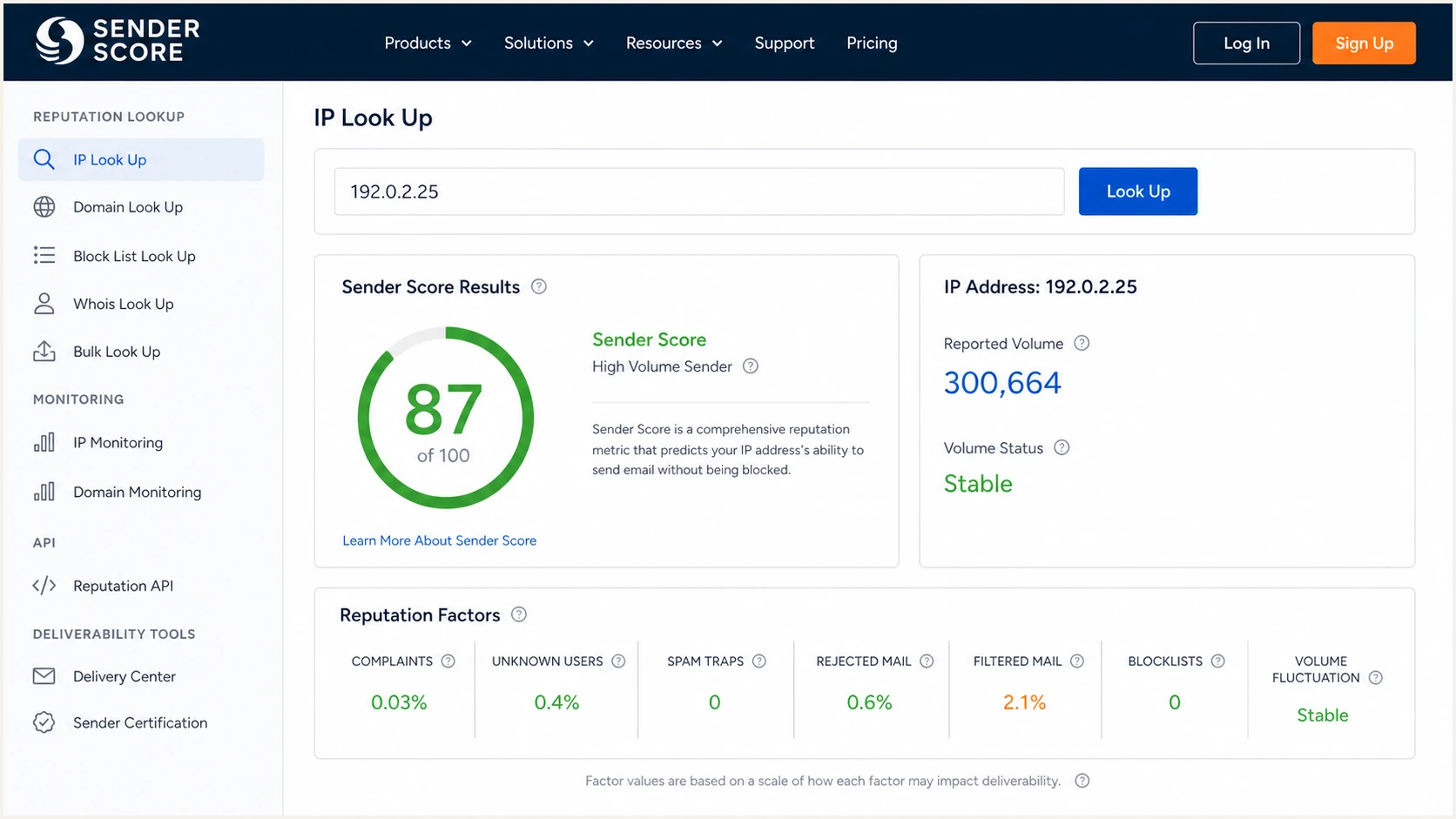Open Domain Look Up globe icon

pyautogui.click(x=44, y=207)
